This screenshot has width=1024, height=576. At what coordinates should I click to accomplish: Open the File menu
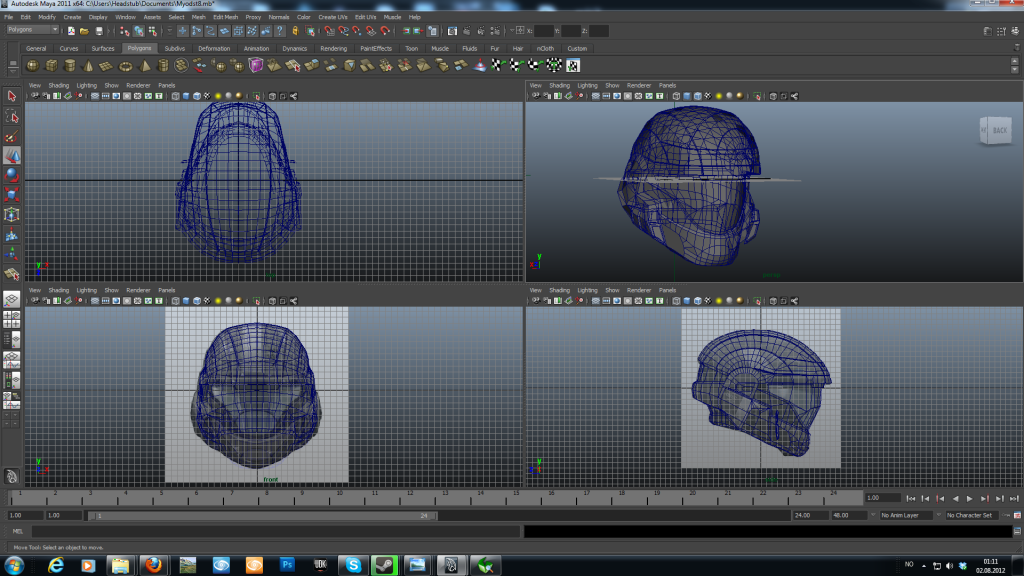[8, 17]
